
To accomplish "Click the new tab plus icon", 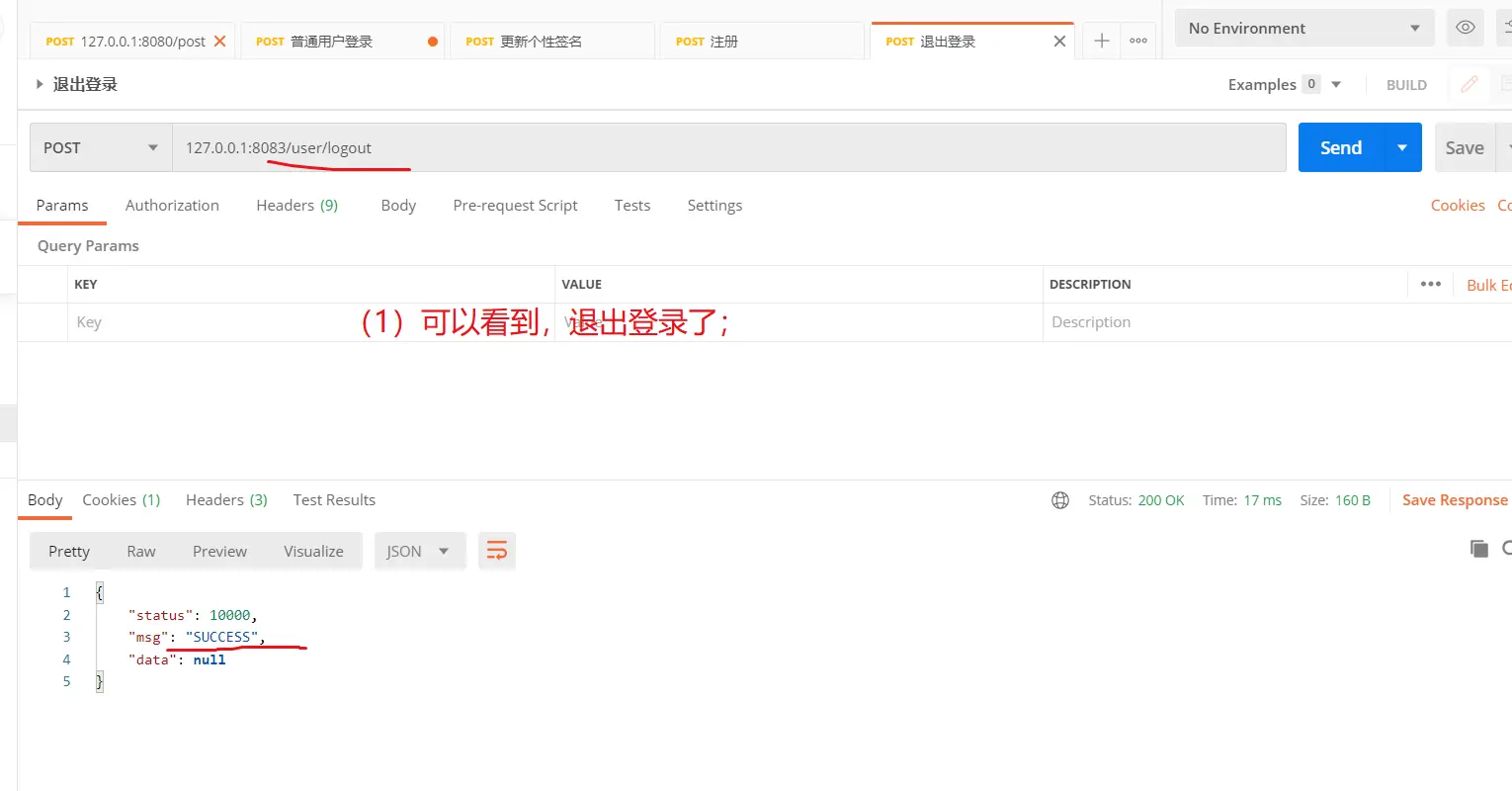I will click(x=1102, y=41).
